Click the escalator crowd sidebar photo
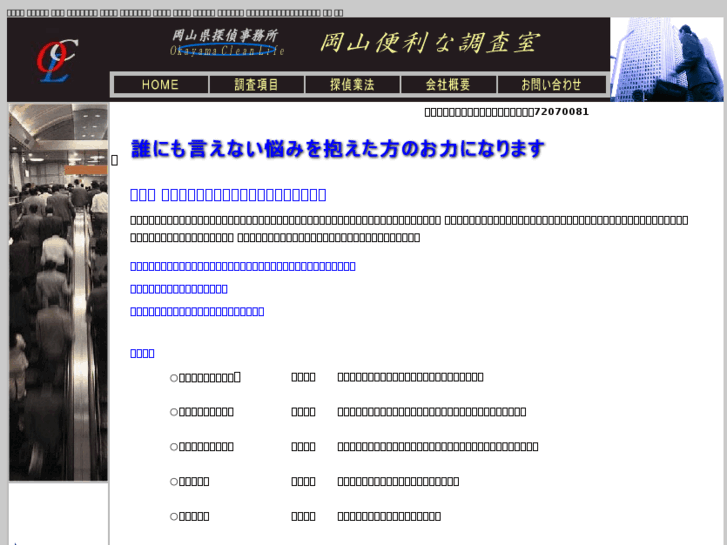The height and width of the screenshot is (545, 727). [x=58, y=292]
